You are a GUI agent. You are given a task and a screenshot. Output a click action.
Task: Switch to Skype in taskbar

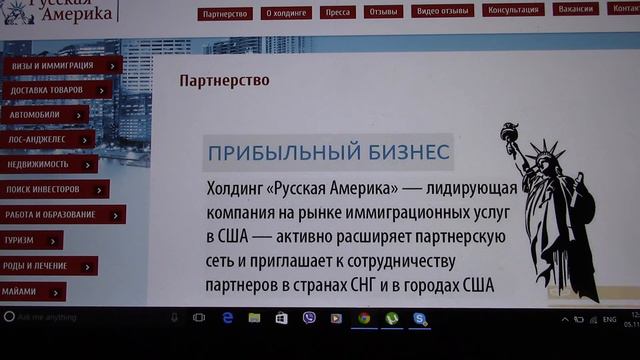419,319
